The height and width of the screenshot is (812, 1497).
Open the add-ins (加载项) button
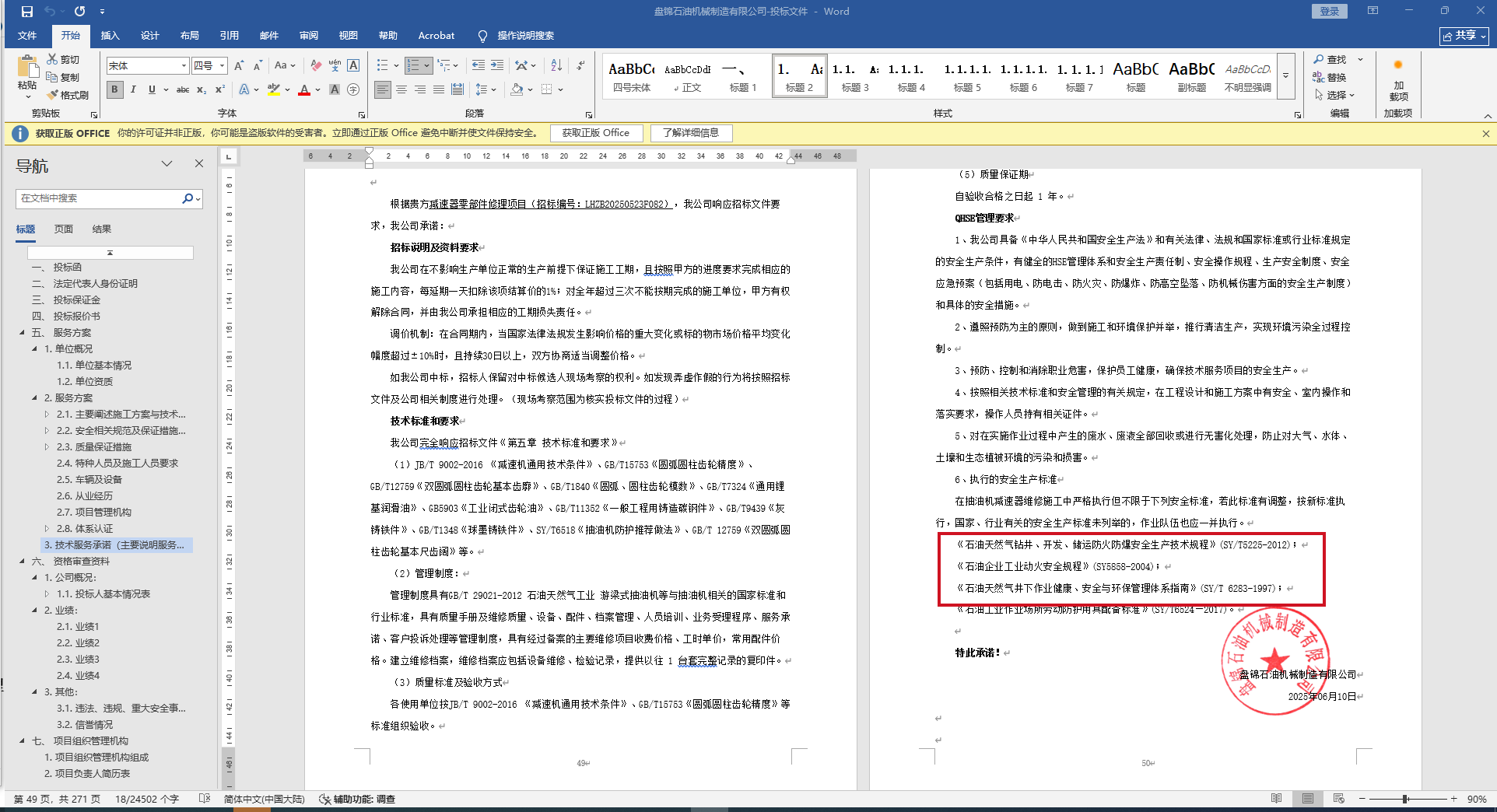coord(1398,80)
